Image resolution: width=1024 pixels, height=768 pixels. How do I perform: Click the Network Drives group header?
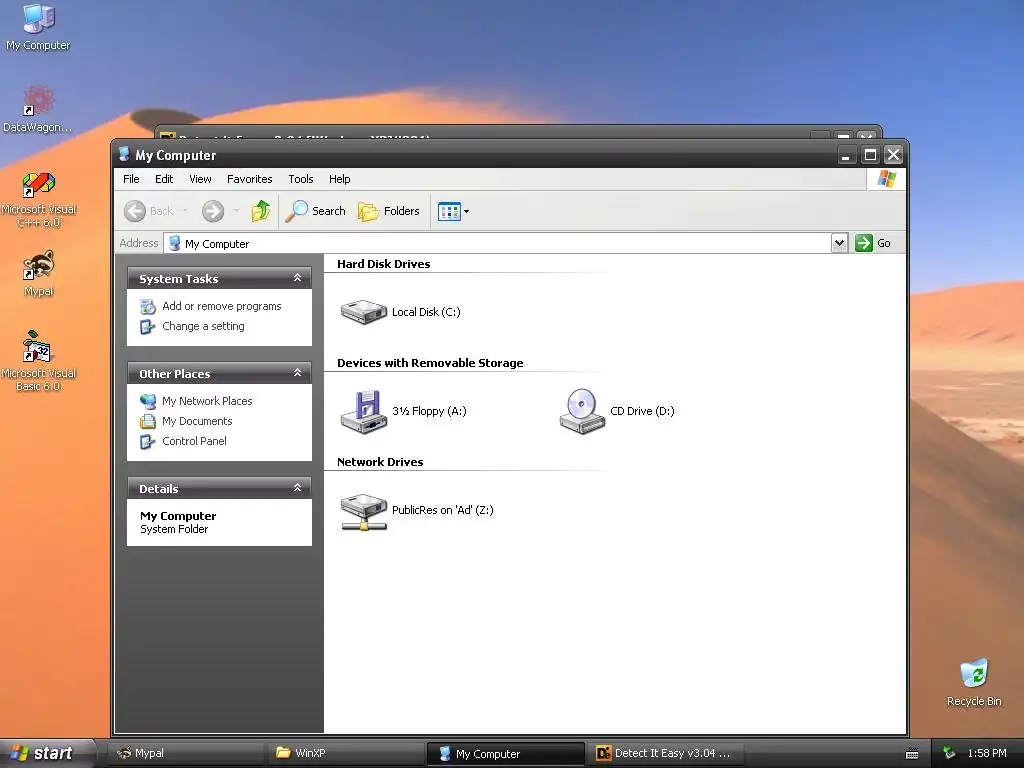pos(380,462)
